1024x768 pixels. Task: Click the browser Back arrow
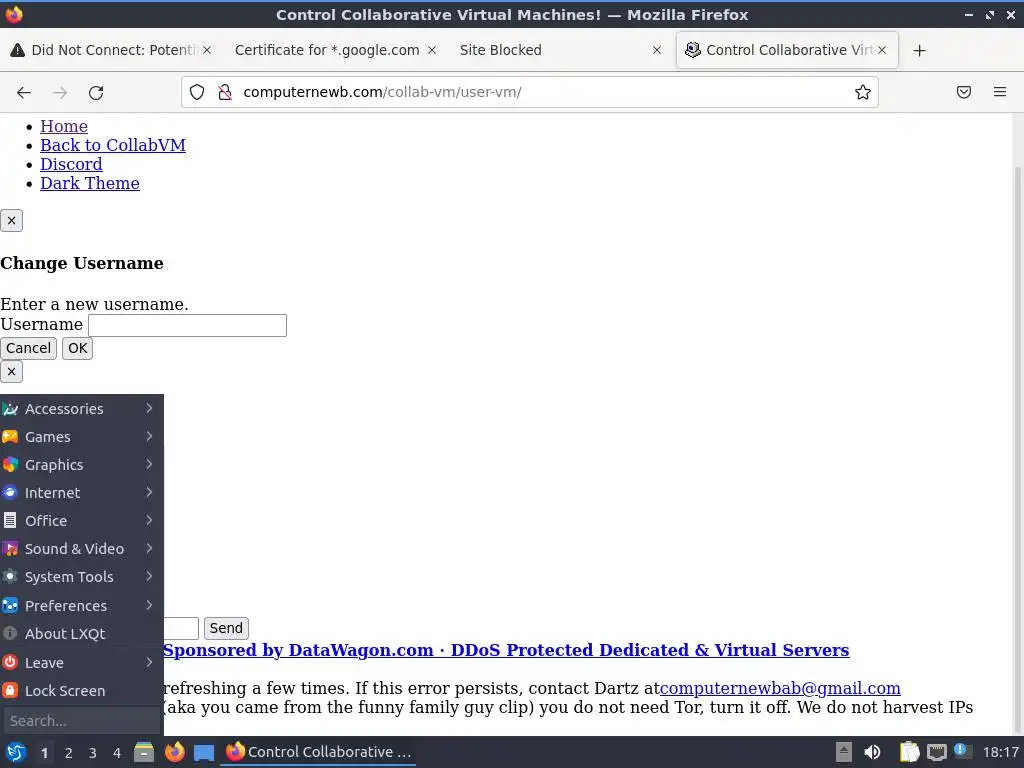(x=24, y=92)
